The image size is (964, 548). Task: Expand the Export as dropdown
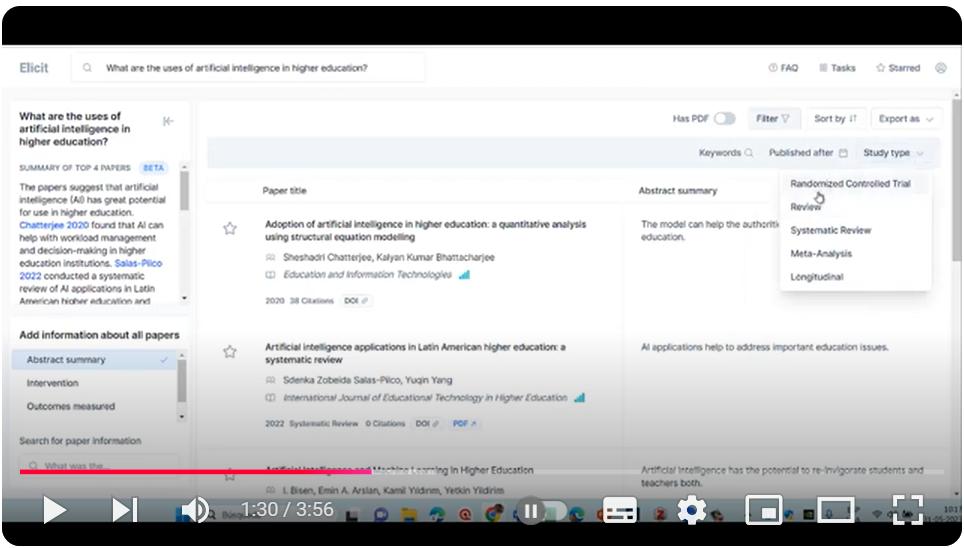[906, 118]
